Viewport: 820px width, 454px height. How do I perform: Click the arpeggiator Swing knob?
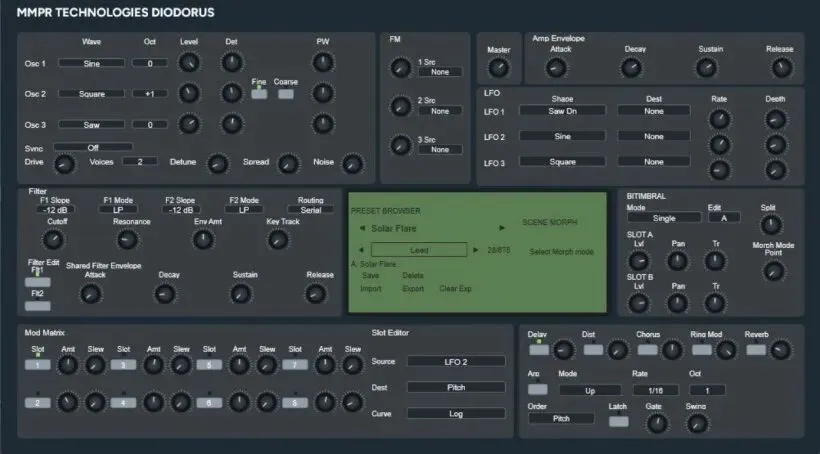pos(697,423)
